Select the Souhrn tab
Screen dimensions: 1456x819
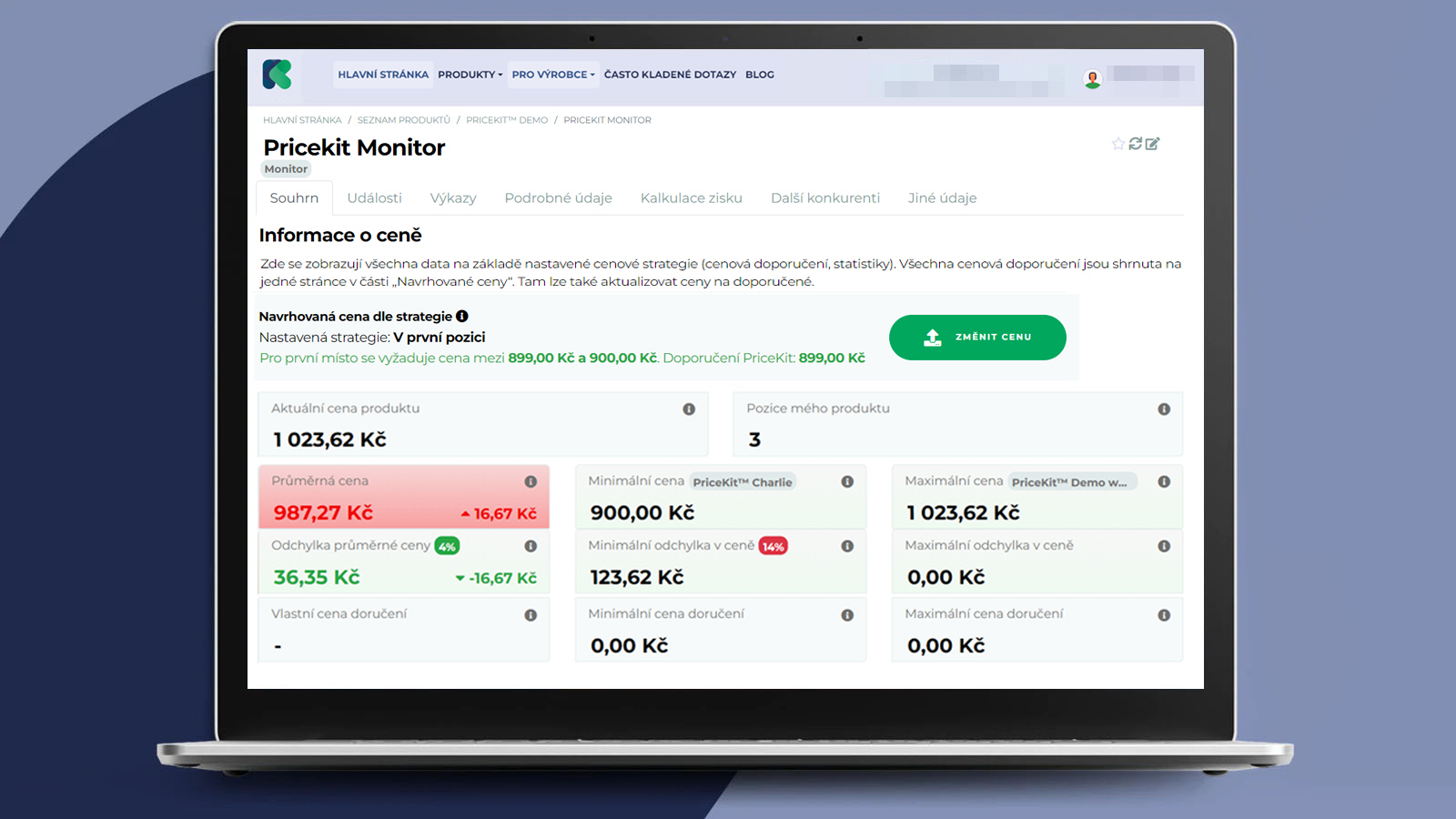coord(294,198)
